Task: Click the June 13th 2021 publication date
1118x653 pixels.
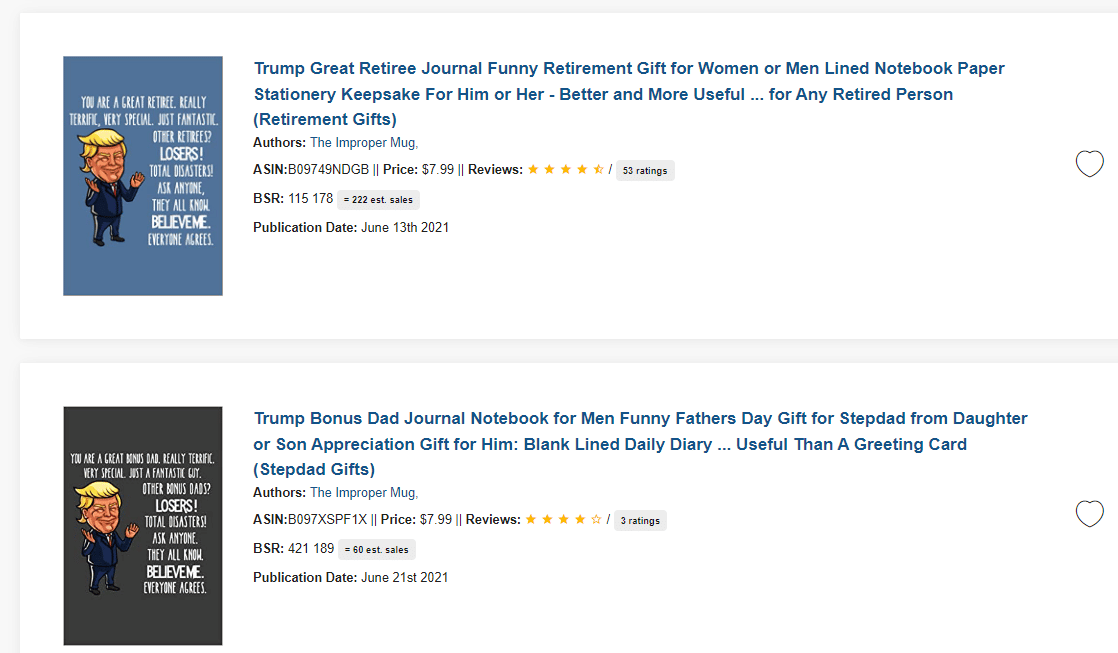Action: point(405,227)
